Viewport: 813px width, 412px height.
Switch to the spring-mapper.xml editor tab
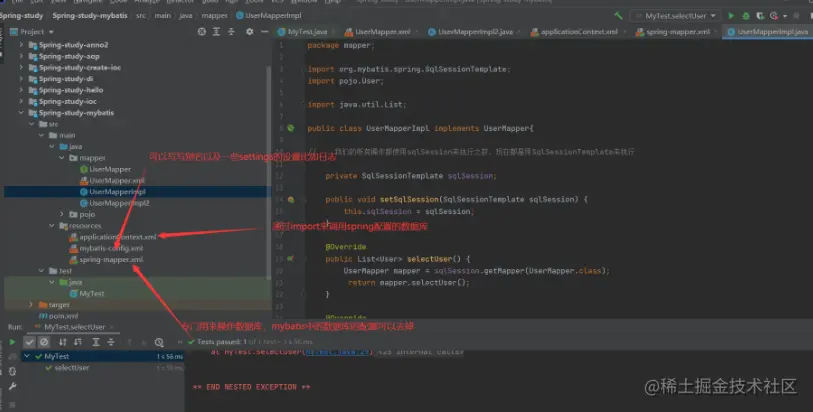pos(677,32)
